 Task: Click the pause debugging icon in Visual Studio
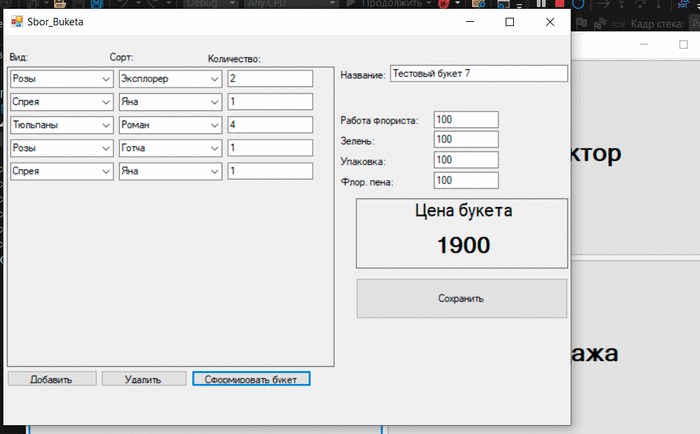click(542, 4)
